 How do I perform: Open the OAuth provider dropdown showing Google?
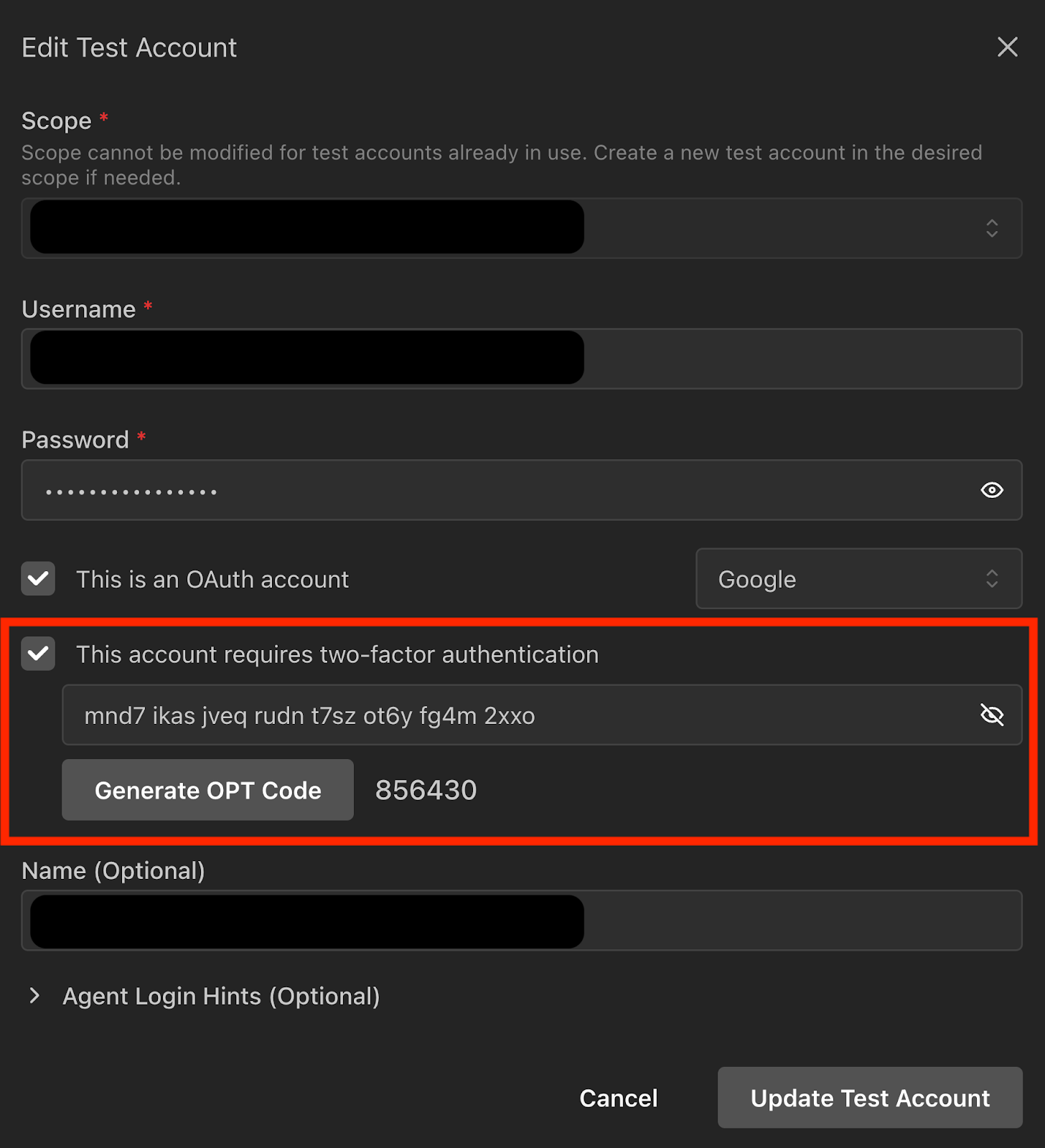coord(858,579)
